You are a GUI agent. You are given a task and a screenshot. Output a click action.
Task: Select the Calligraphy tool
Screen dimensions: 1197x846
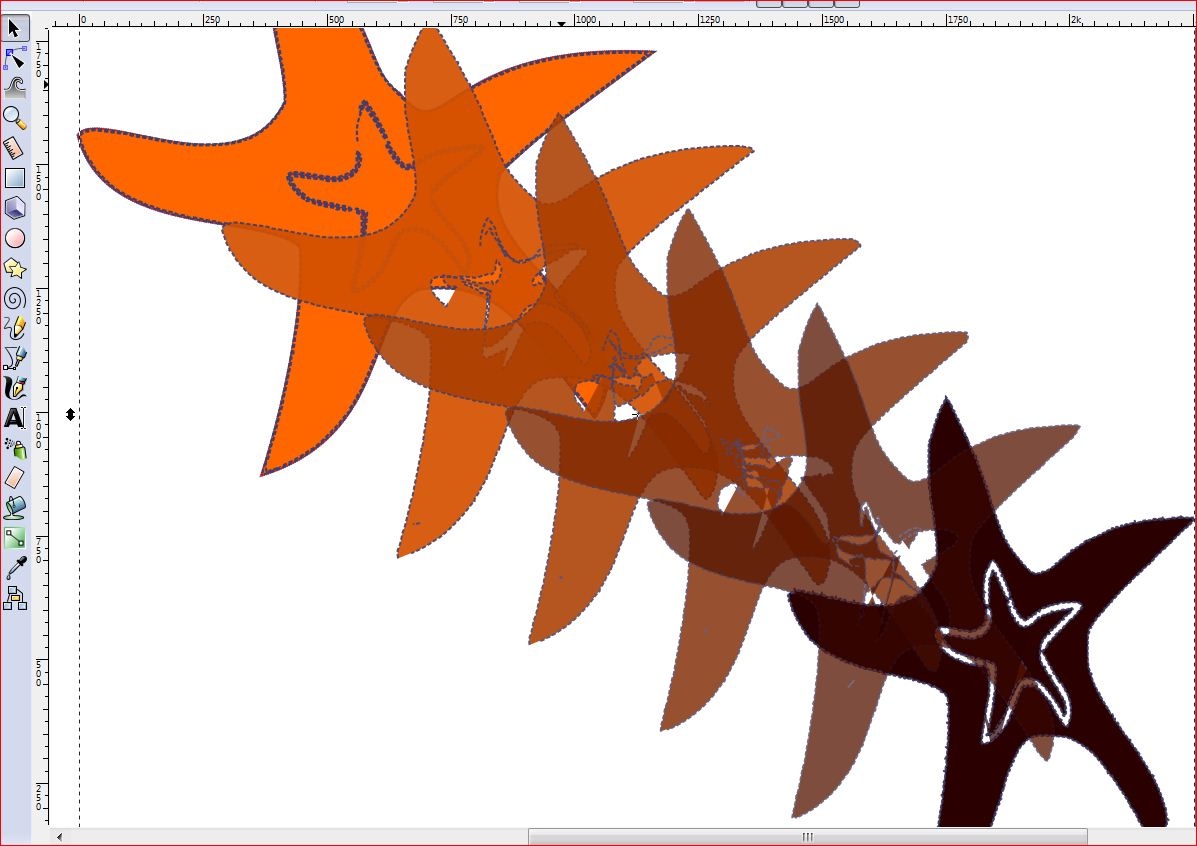pyautogui.click(x=15, y=388)
